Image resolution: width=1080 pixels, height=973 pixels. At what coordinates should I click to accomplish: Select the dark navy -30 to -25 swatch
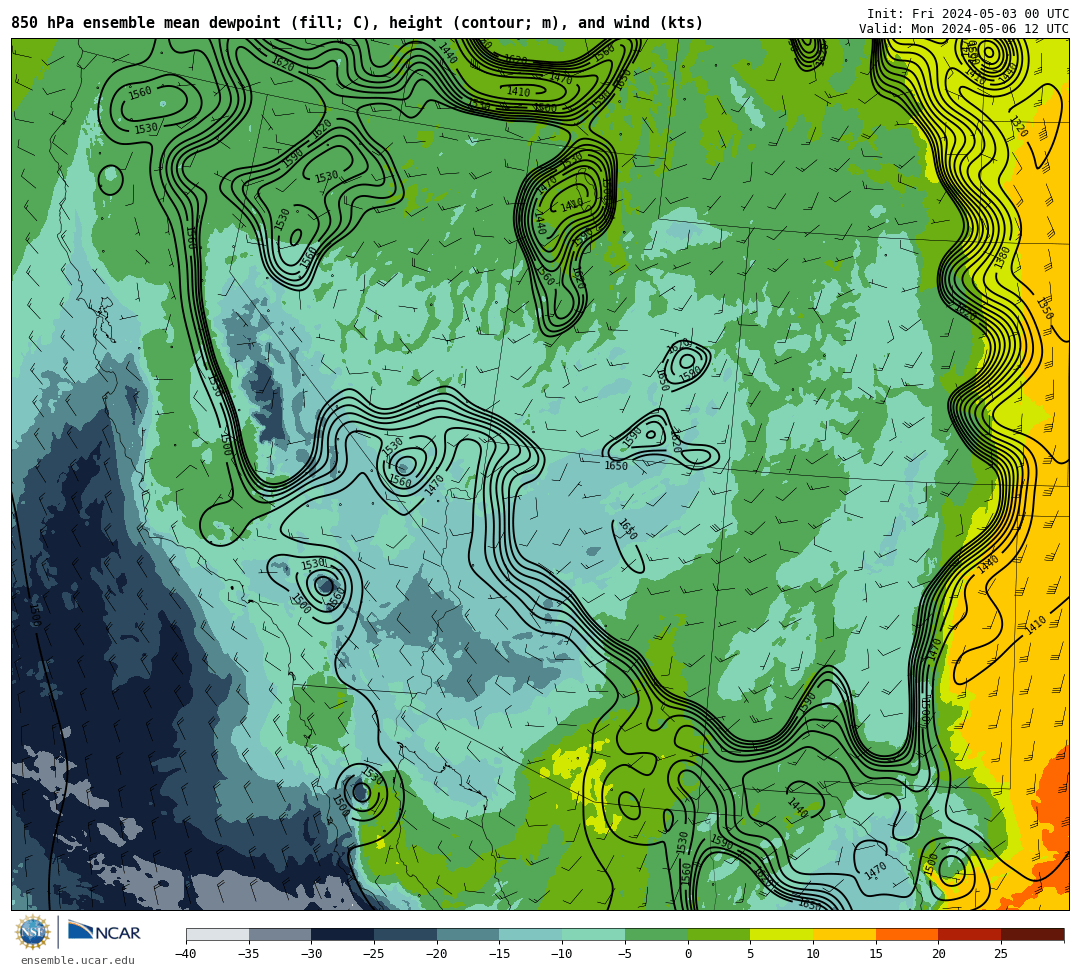point(343,934)
